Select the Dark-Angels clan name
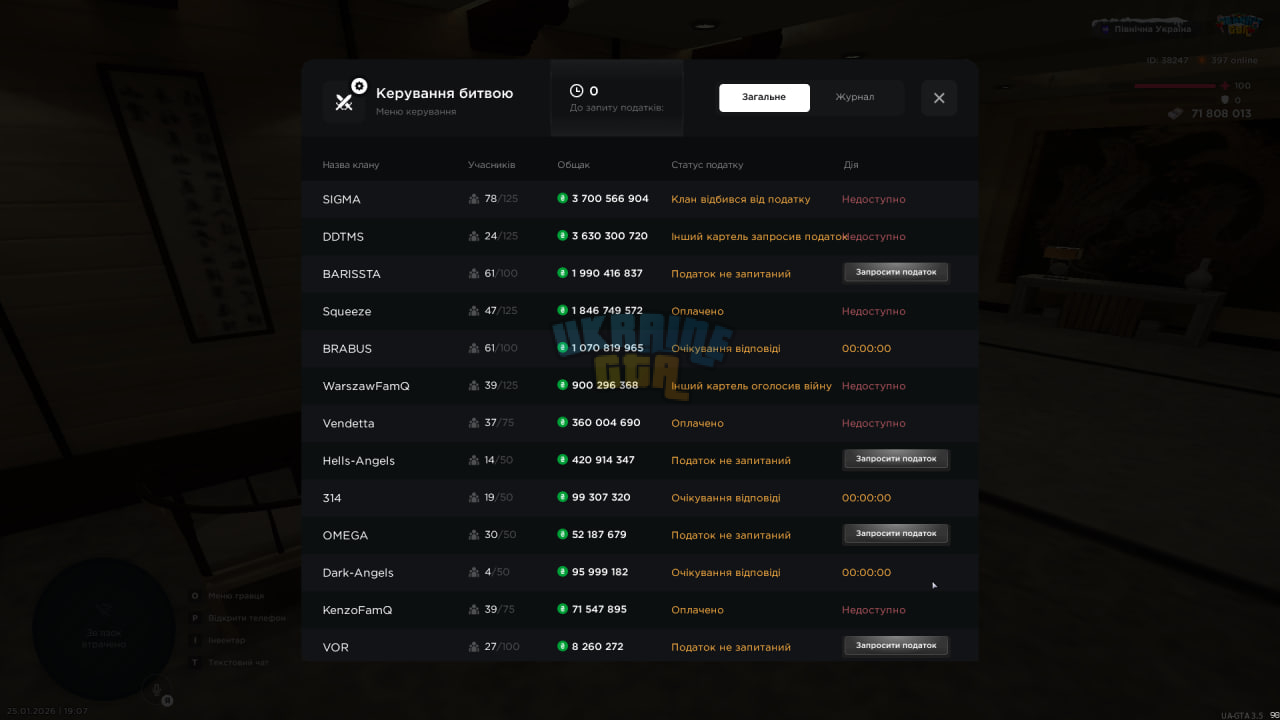 [x=358, y=573]
